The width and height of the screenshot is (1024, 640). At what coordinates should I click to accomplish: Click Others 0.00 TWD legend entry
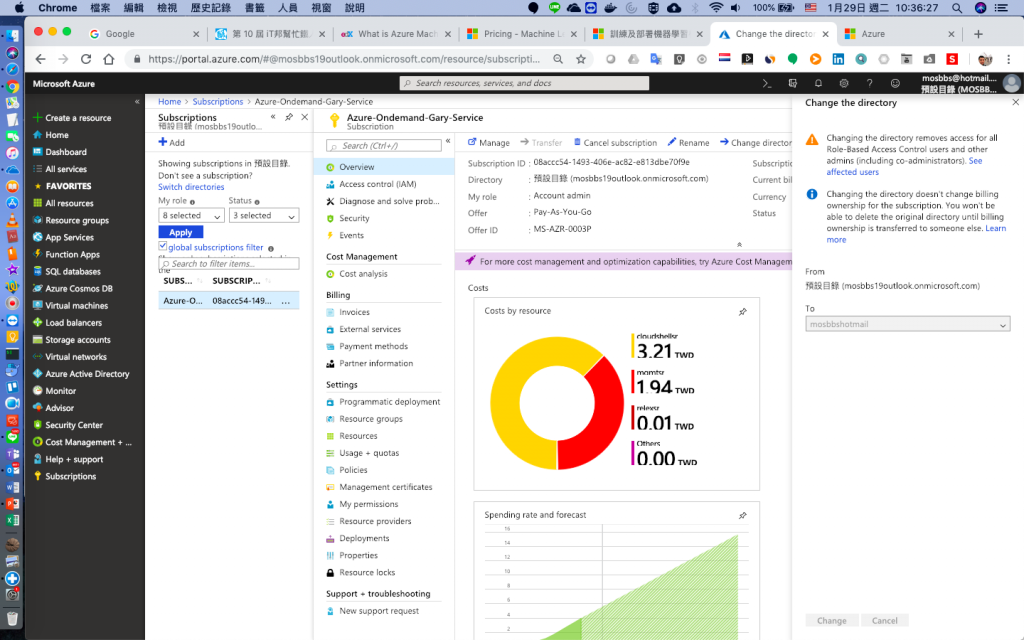click(663, 453)
